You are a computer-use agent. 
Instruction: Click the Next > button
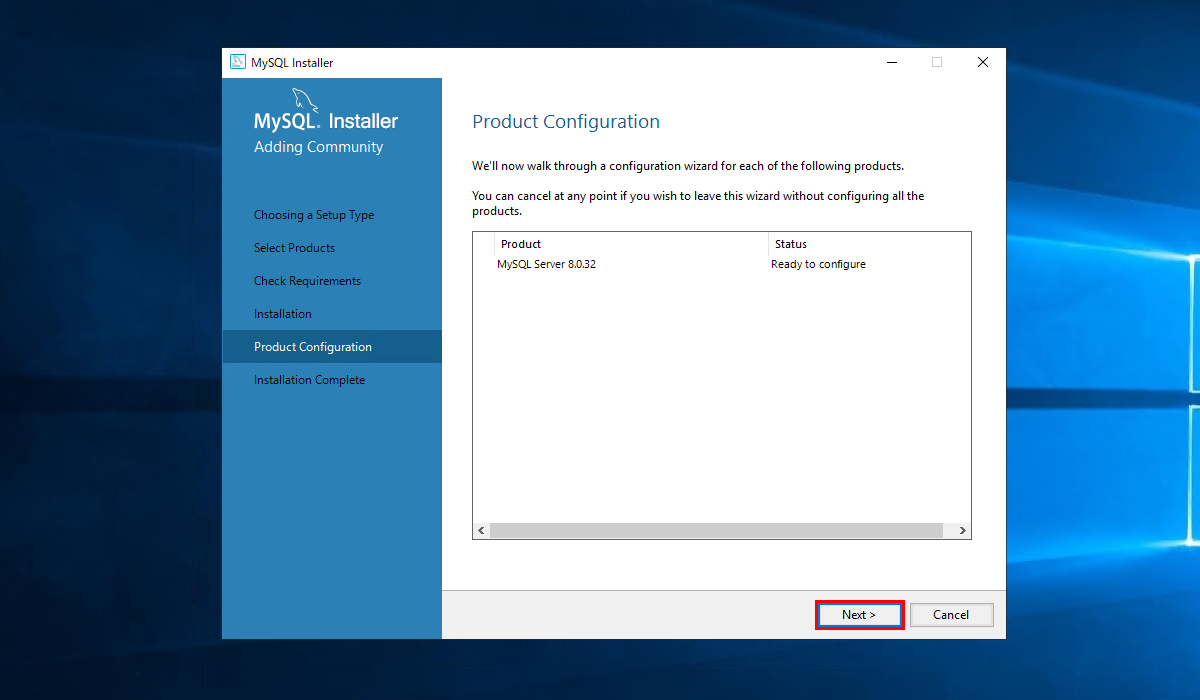pyautogui.click(x=859, y=615)
